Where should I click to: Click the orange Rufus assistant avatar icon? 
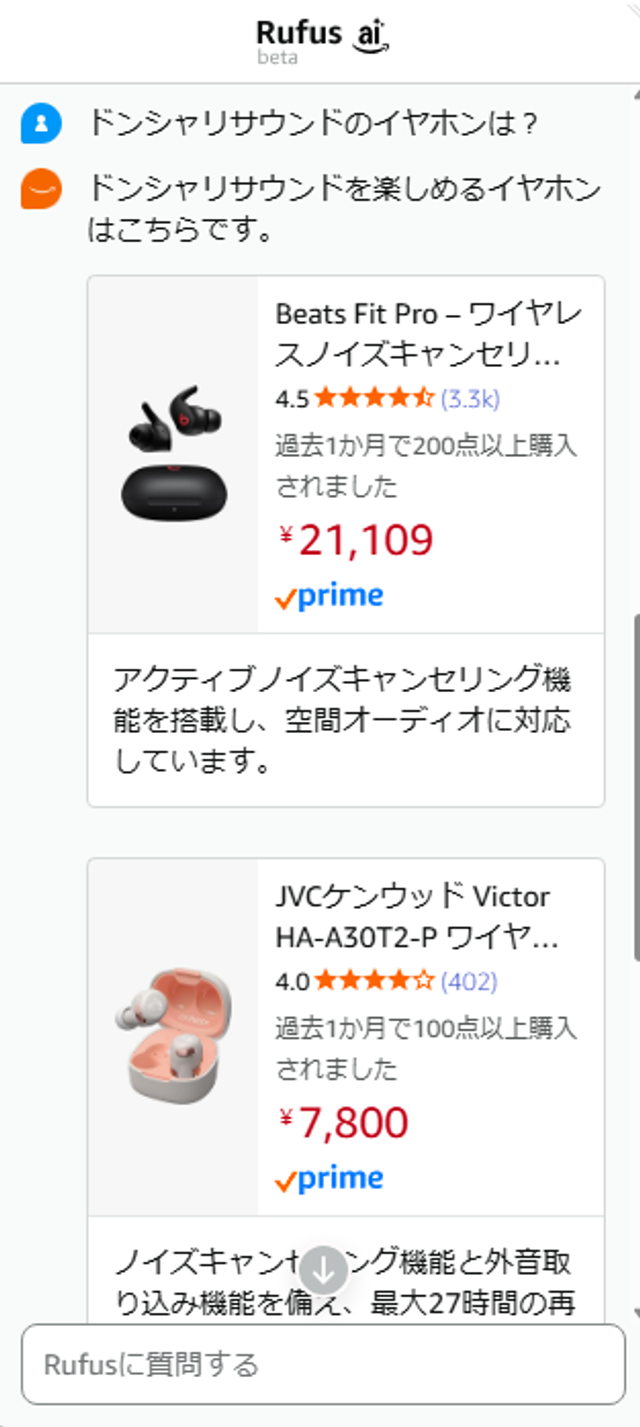pyautogui.click(x=41, y=189)
